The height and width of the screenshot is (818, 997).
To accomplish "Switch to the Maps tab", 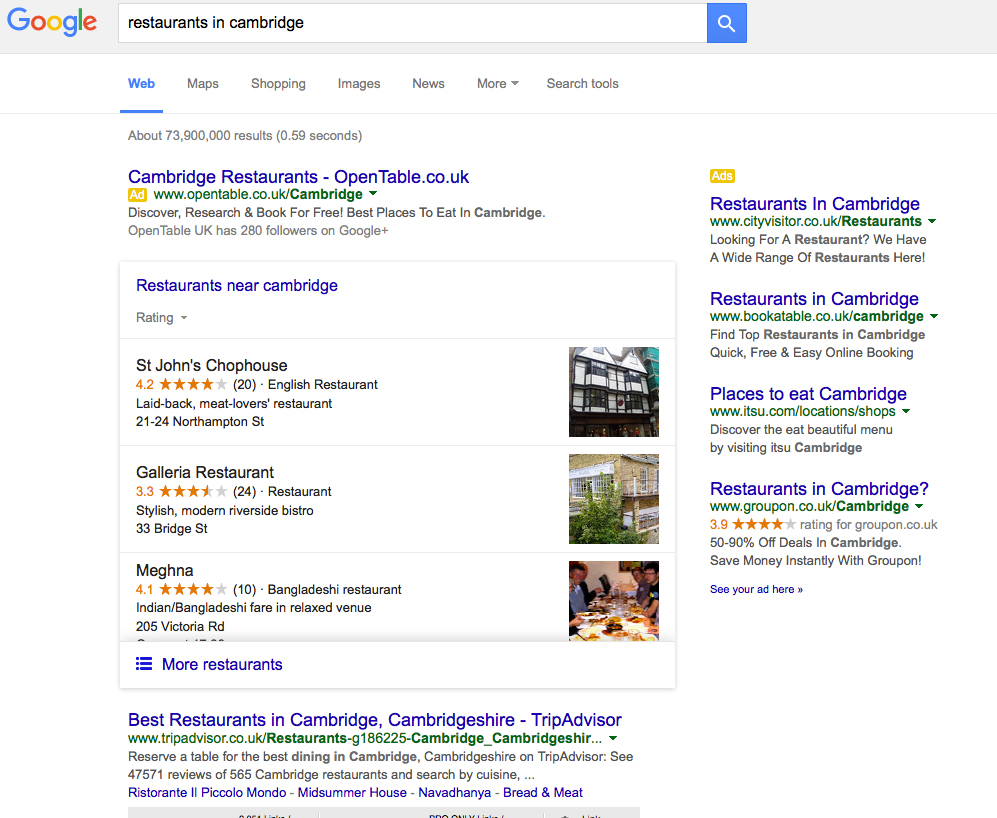I will tap(203, 83).
